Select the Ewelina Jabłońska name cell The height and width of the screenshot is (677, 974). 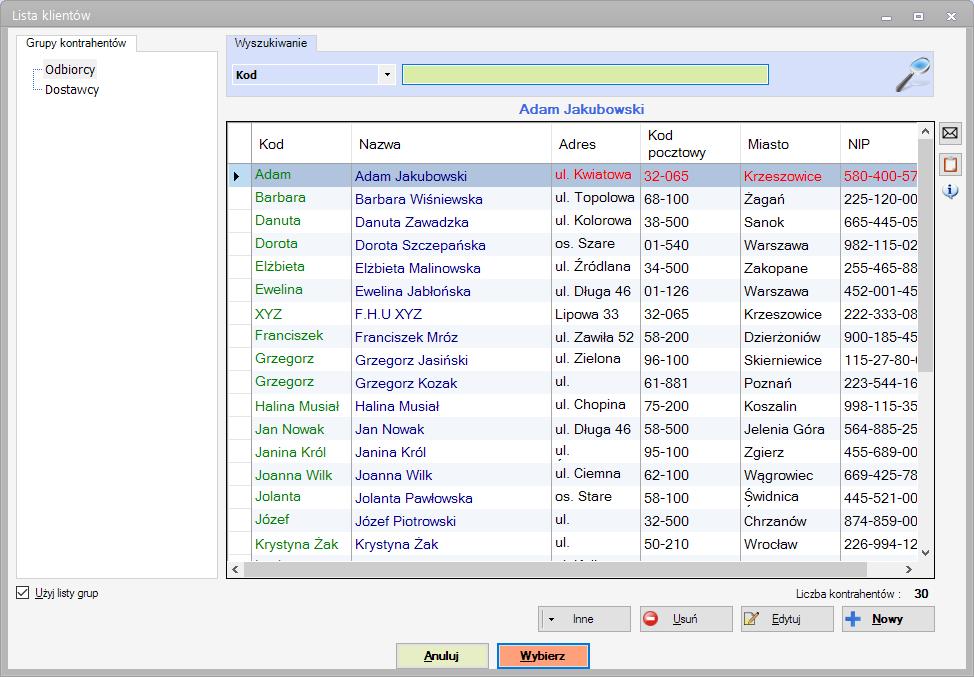pyautogui.click(x=451, y=291)
